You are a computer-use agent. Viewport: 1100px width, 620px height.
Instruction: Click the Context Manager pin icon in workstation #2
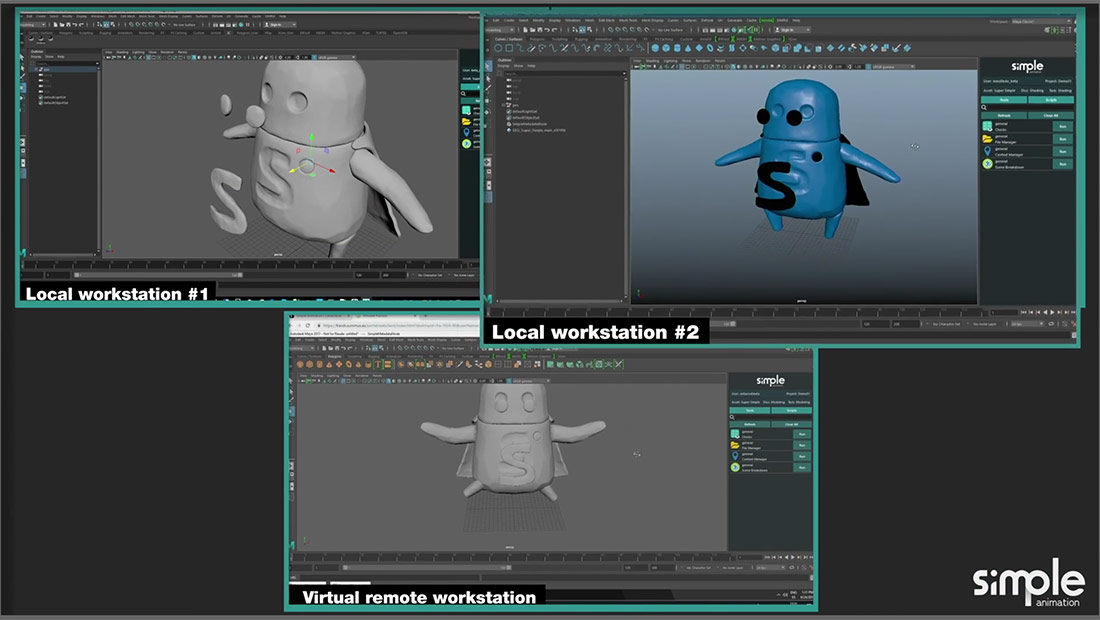pyautogui.click(x=987, y=152)
